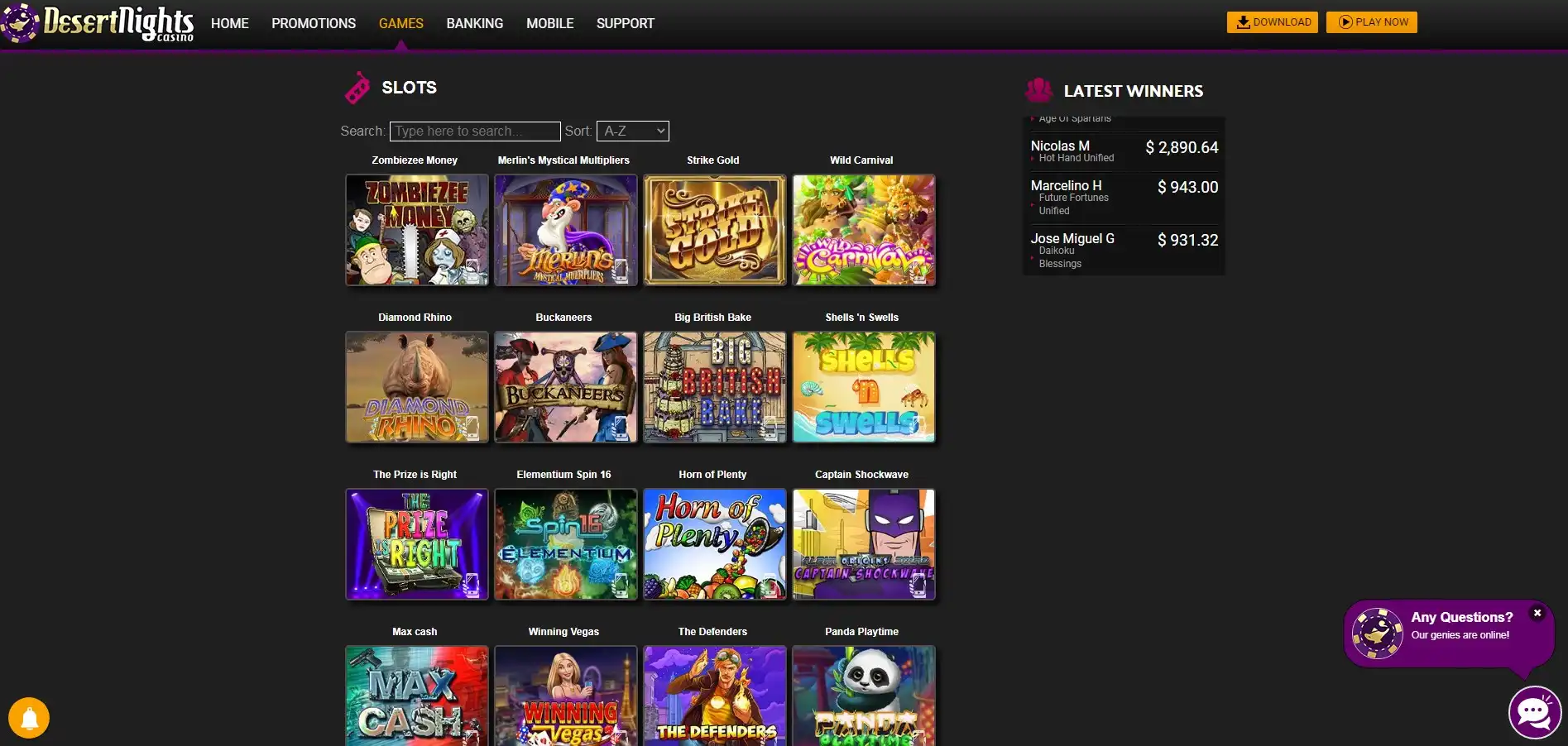The width and height of the screenshot is (1568, 746).
Task: Click the $ 931.32 winning amount
Action: (x=1187, y=240)
